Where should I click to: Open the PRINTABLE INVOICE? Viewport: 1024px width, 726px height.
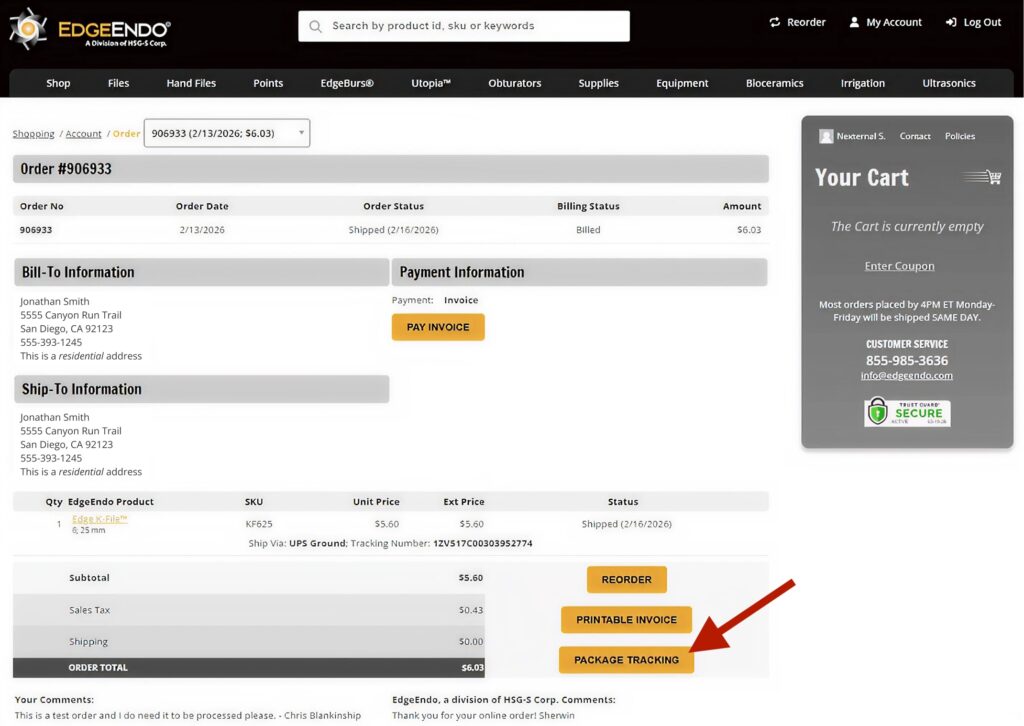pos(626,619)
